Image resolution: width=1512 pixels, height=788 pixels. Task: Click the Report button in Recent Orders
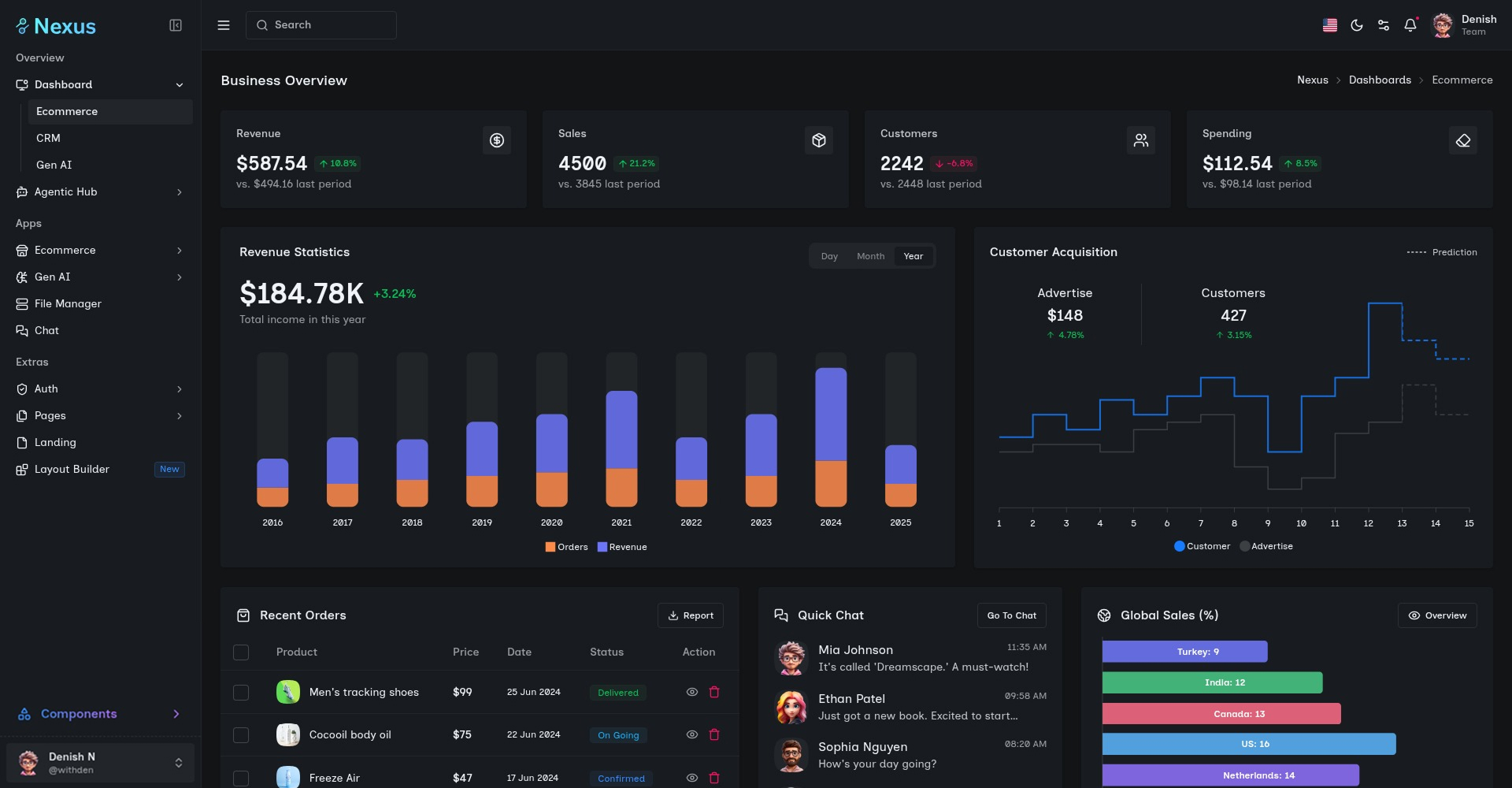click(691, 615)
